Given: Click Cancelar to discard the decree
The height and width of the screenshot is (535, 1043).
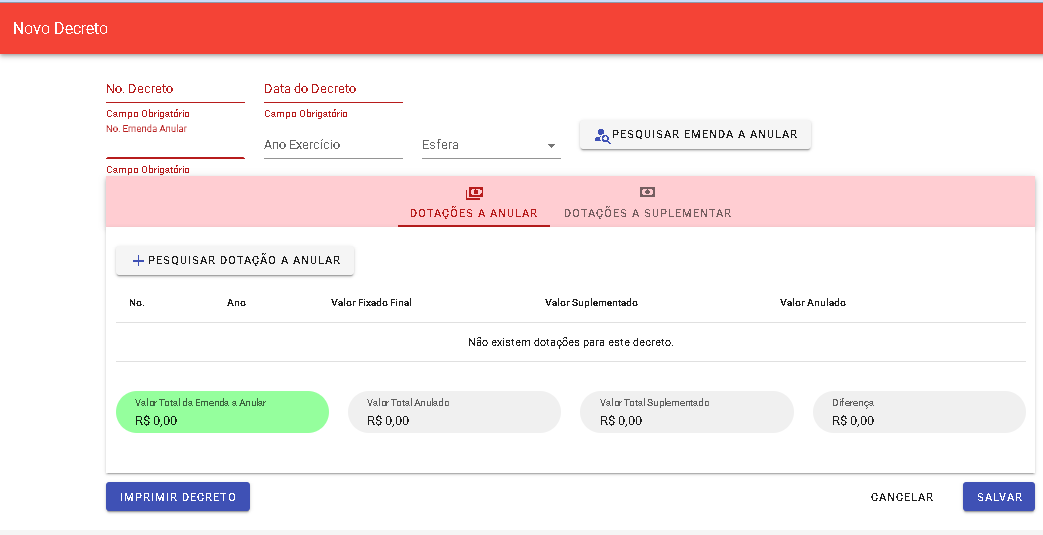Looking at the screenshot, I should 901,497.
